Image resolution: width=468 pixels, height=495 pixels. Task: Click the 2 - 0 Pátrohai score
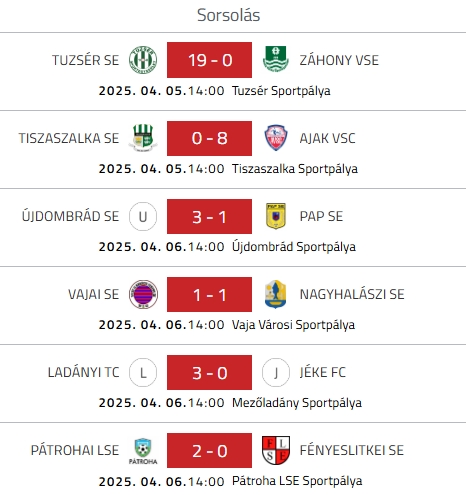click(209, 450)
